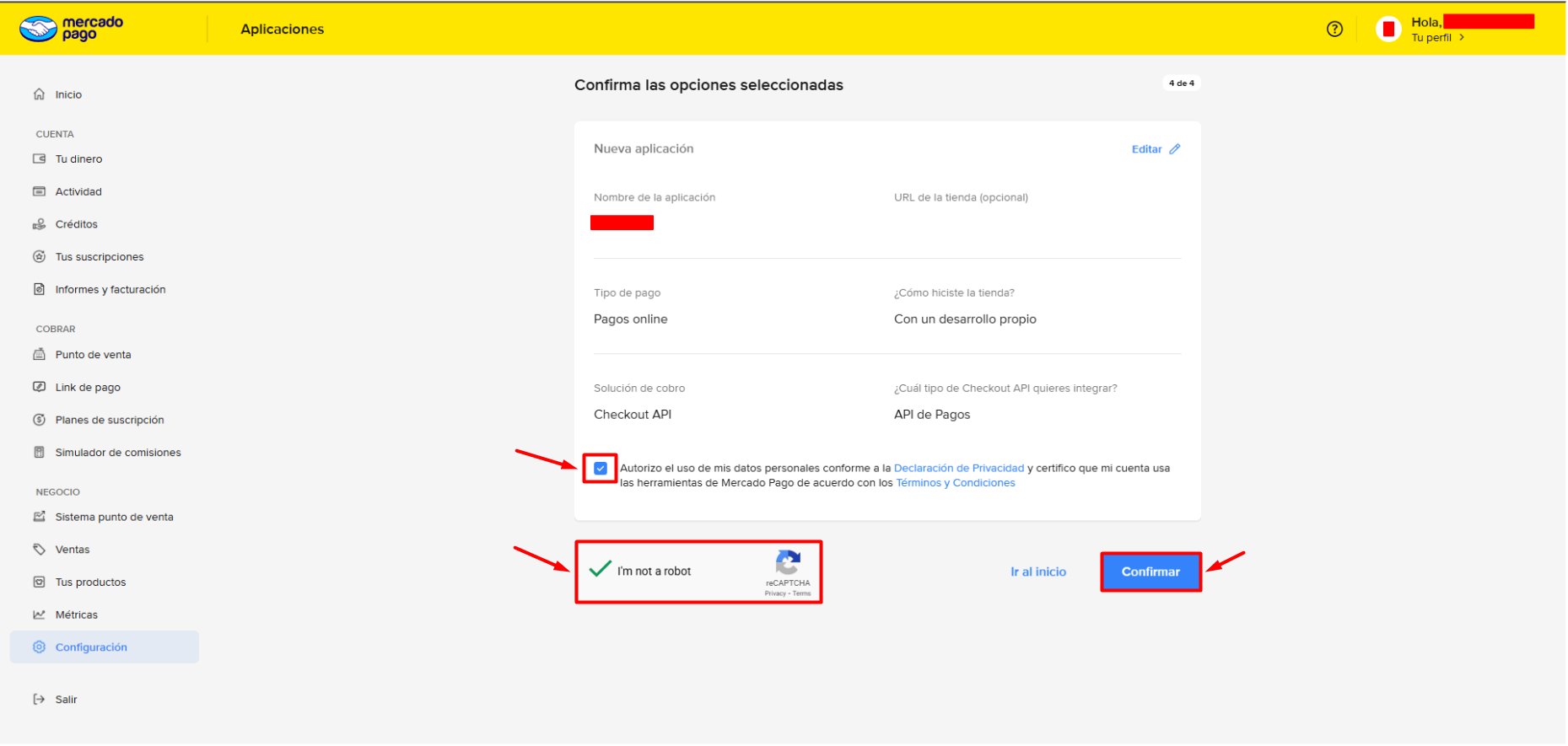The width and height of the screenshot is (1568, 746).
Task: Expand the Tu perfil chevron
Action: point(1462,37)
